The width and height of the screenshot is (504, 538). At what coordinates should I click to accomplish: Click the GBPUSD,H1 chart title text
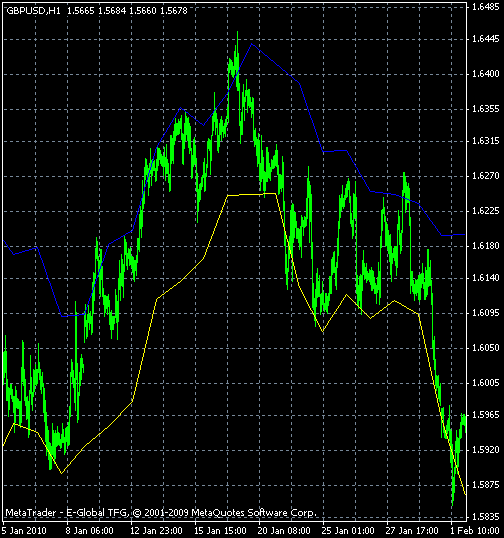click(x=33, y=11)
